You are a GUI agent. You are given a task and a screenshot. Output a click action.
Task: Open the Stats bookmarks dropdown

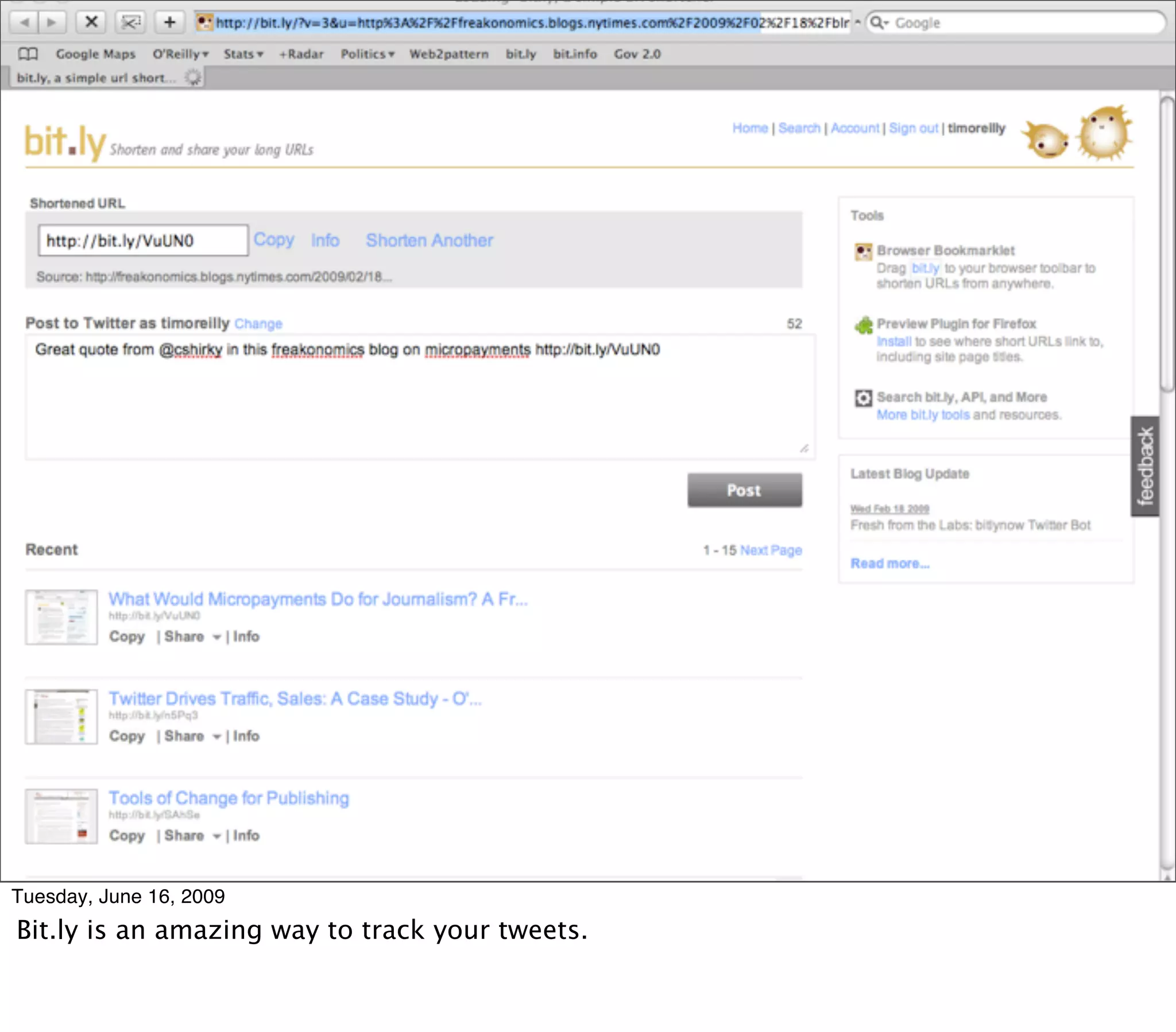click(x=243, y=54)
